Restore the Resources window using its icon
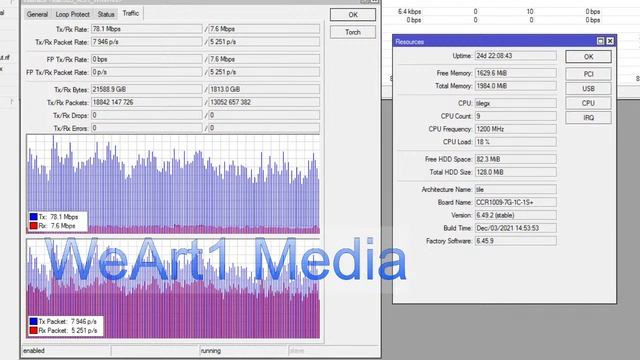This screenshot has height=360, width=640. coord(600,41)
